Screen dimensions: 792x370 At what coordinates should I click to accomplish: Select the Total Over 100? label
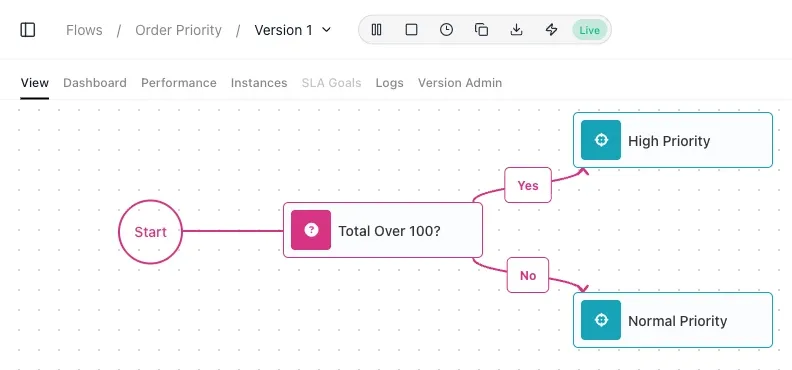(389, 231)
